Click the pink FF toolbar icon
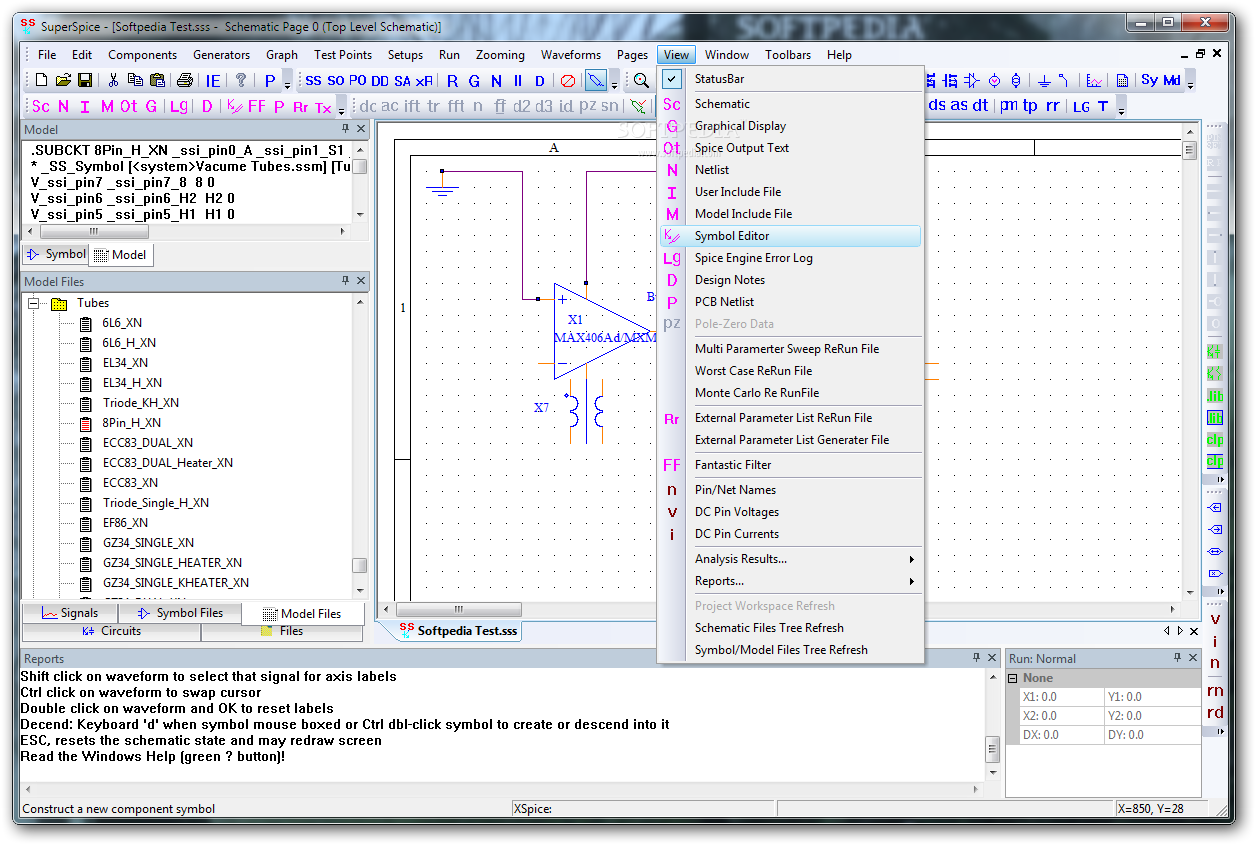1256x845 pixels. coord(257,106)
